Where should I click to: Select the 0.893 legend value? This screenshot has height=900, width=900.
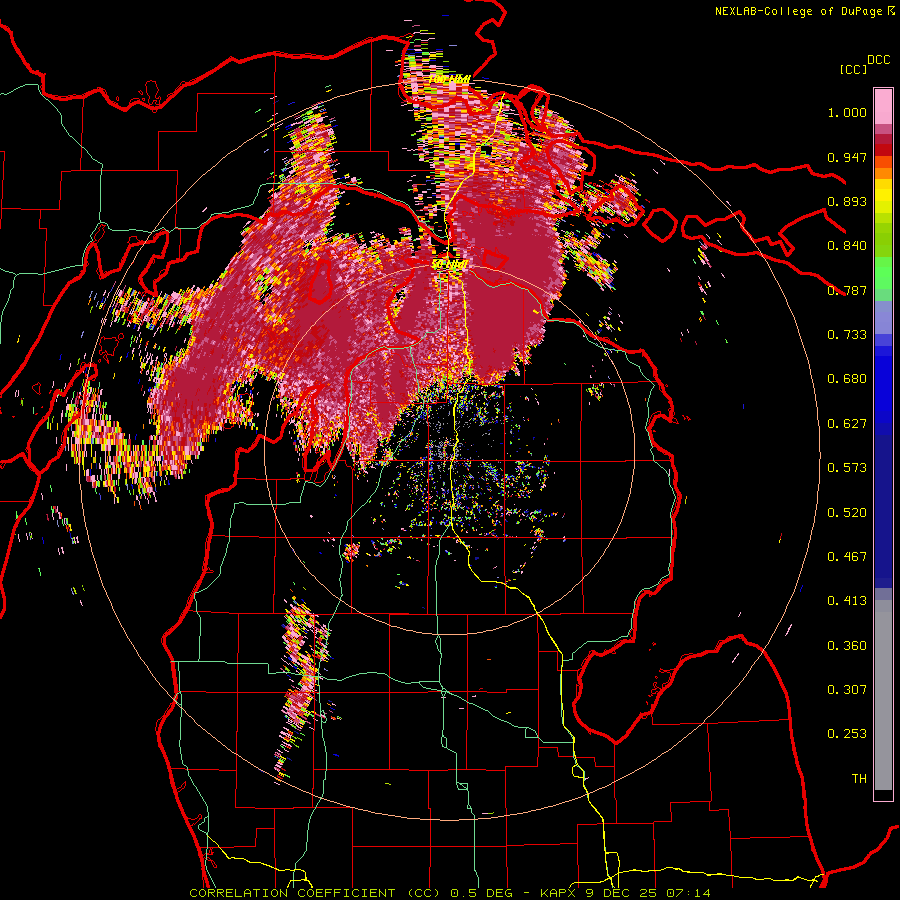click(847, 201)
